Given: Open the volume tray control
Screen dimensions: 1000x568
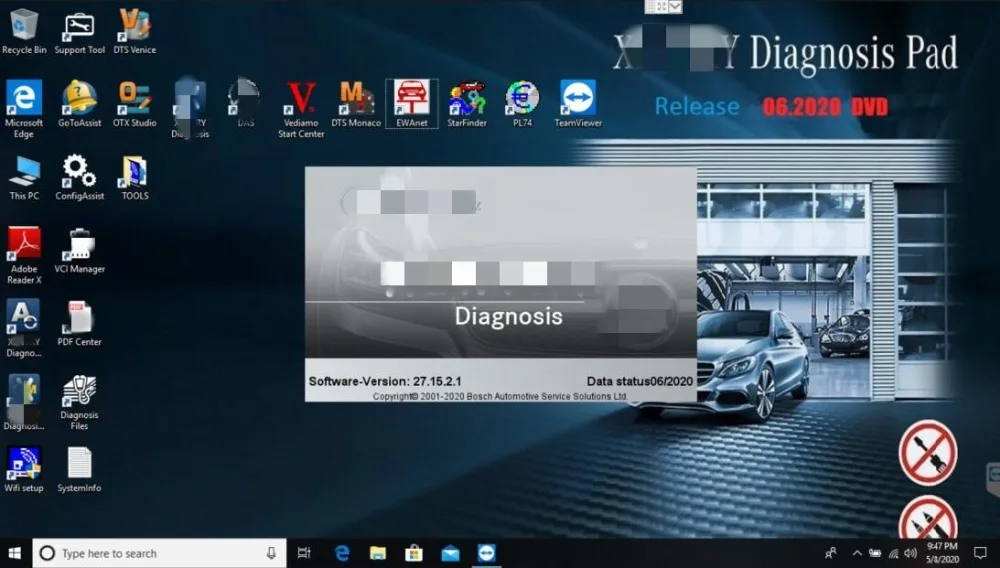Looking at the screenshot, I should pos(911,553).
